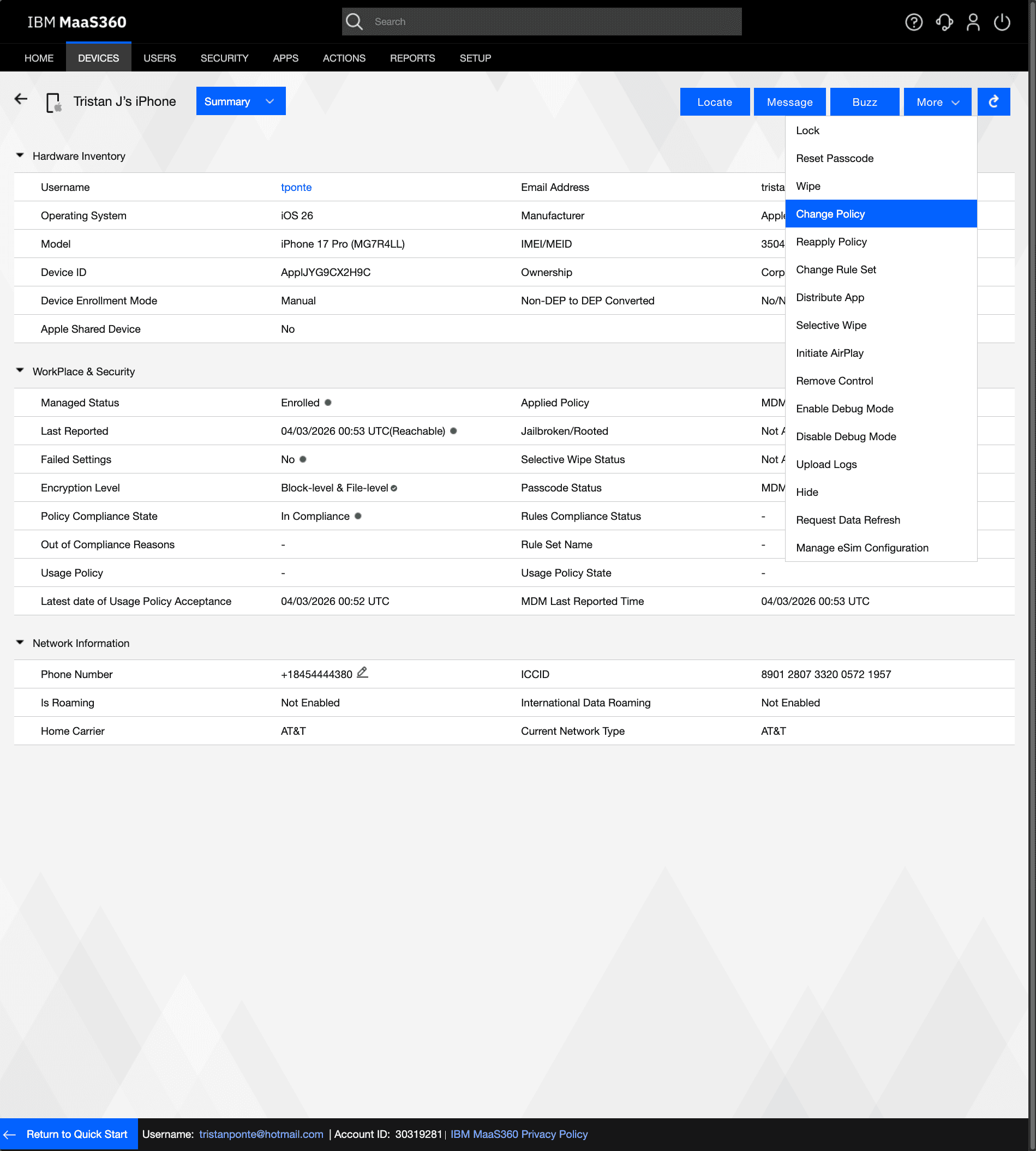Click the Failed Settings status dot
Screen dimensions: 1036x1151
click(303, 459)
